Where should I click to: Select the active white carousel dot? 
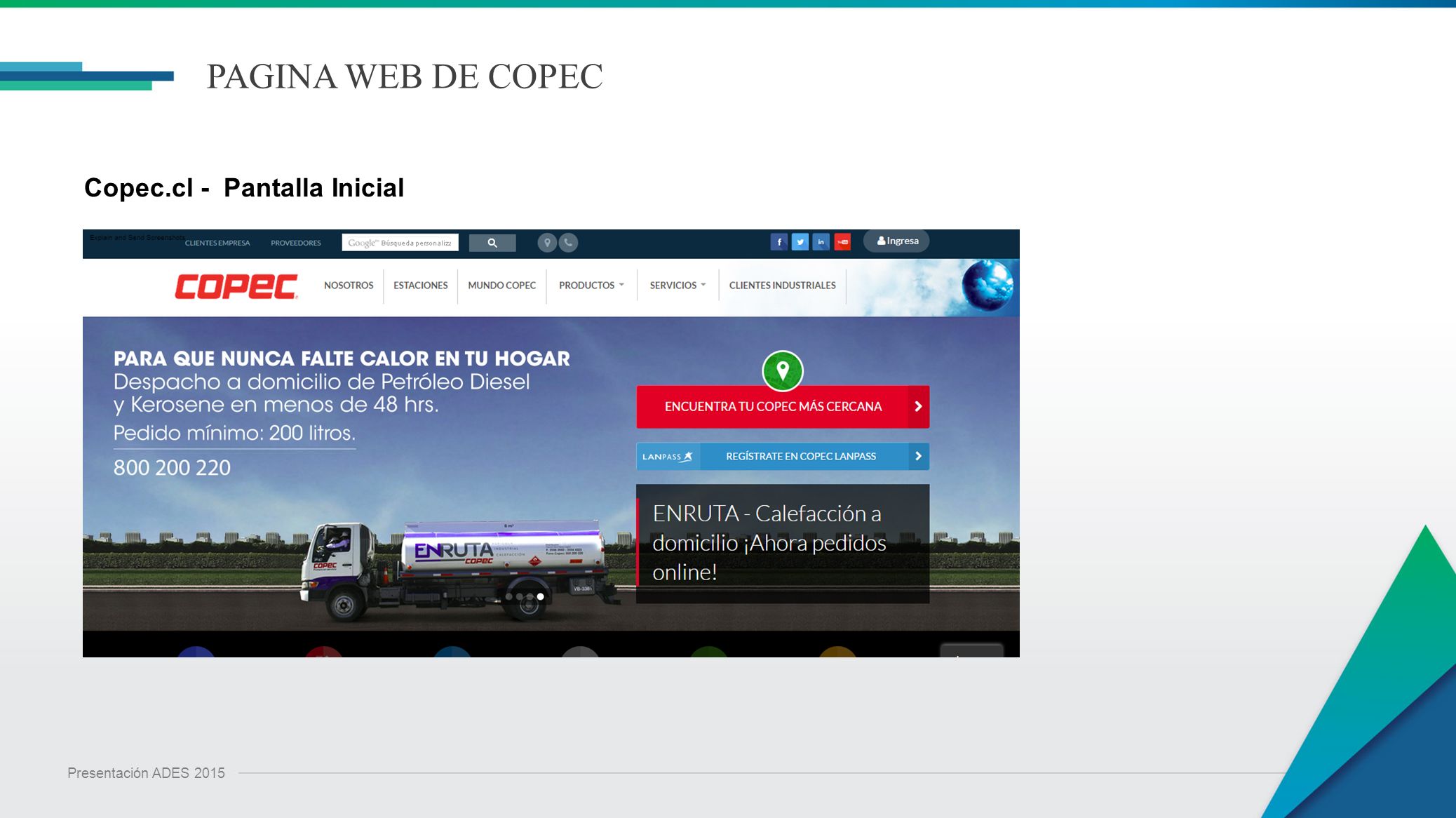(540, 597)
